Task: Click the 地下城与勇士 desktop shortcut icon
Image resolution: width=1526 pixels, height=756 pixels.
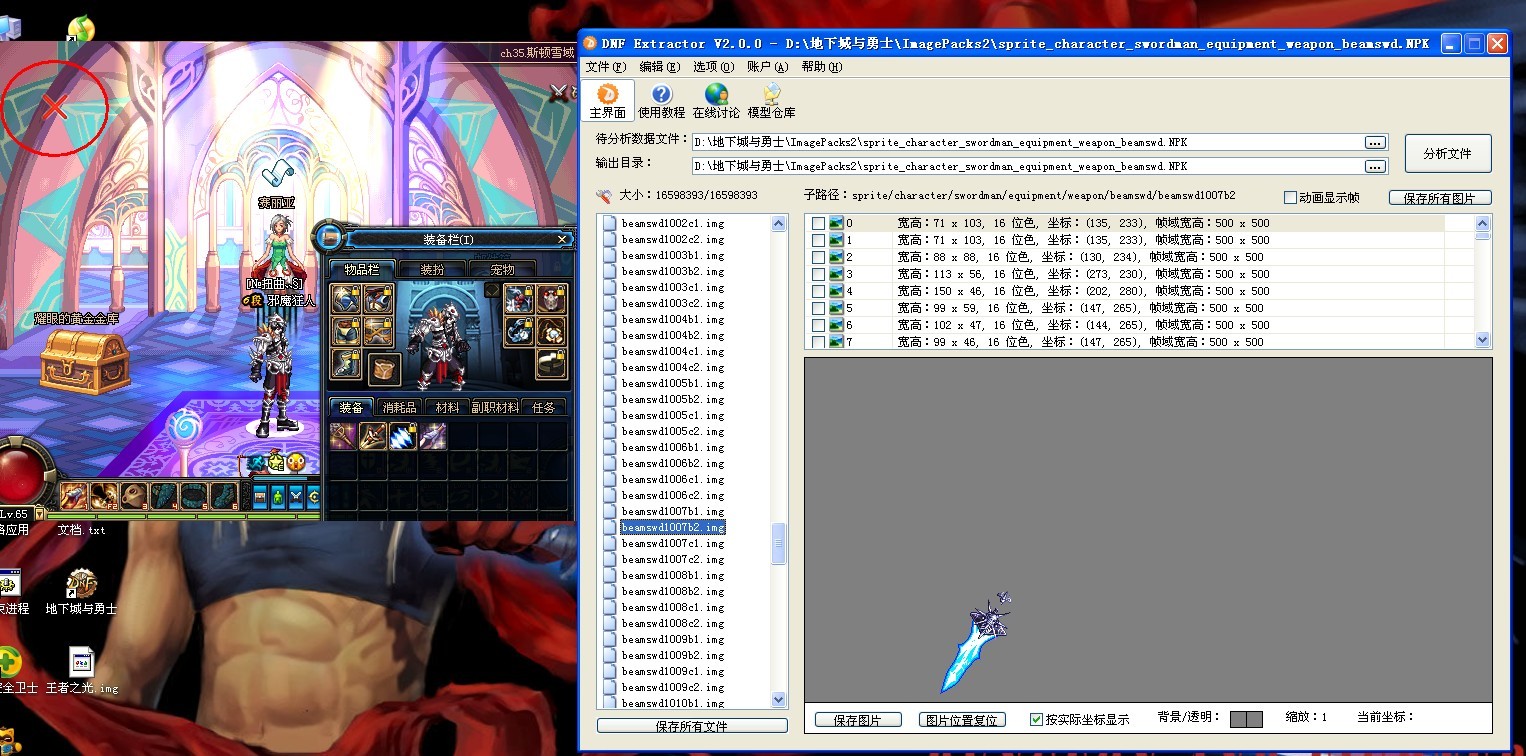Action: [81, 583]
